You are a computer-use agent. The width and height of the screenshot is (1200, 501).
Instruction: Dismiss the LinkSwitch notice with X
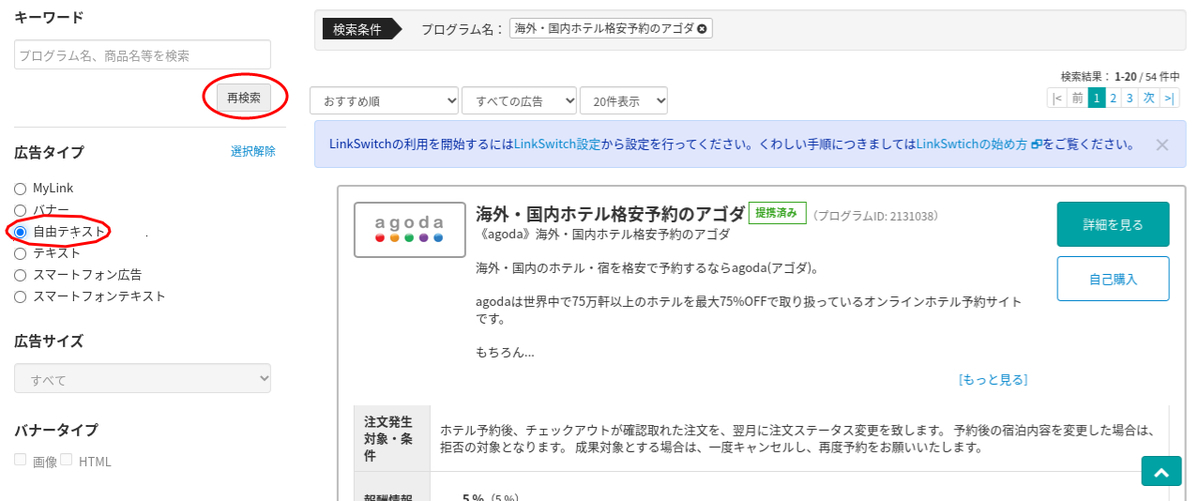tap(1161, 144)
